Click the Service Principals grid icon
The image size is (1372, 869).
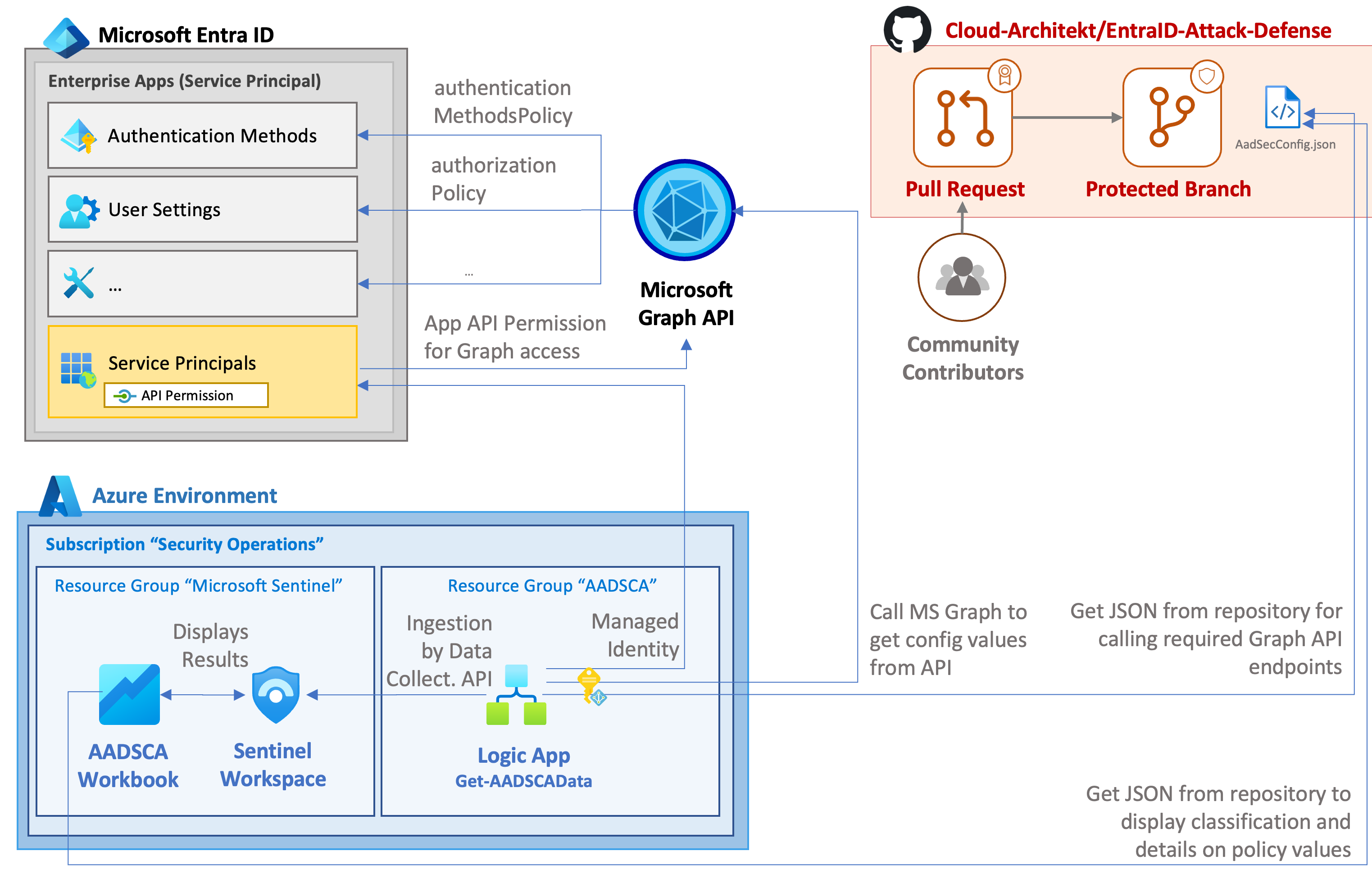78,370
